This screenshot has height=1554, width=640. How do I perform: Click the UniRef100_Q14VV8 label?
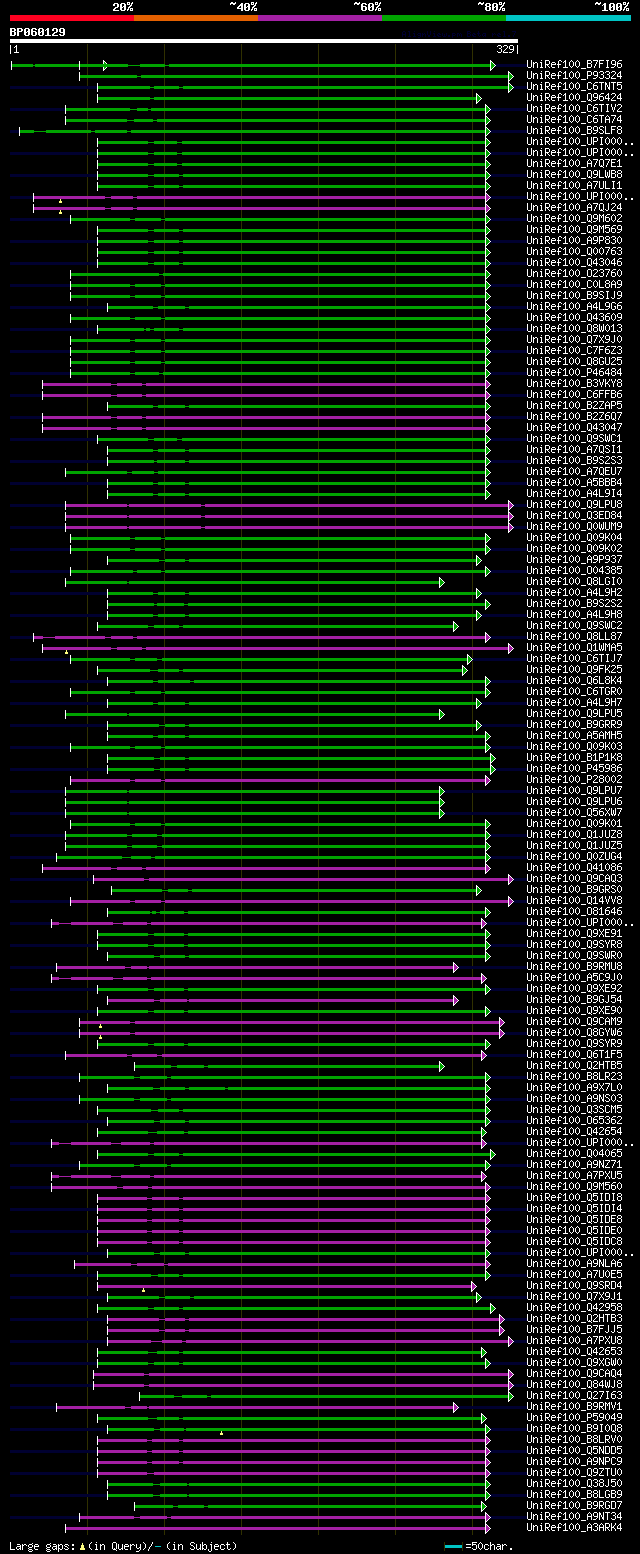574,900
